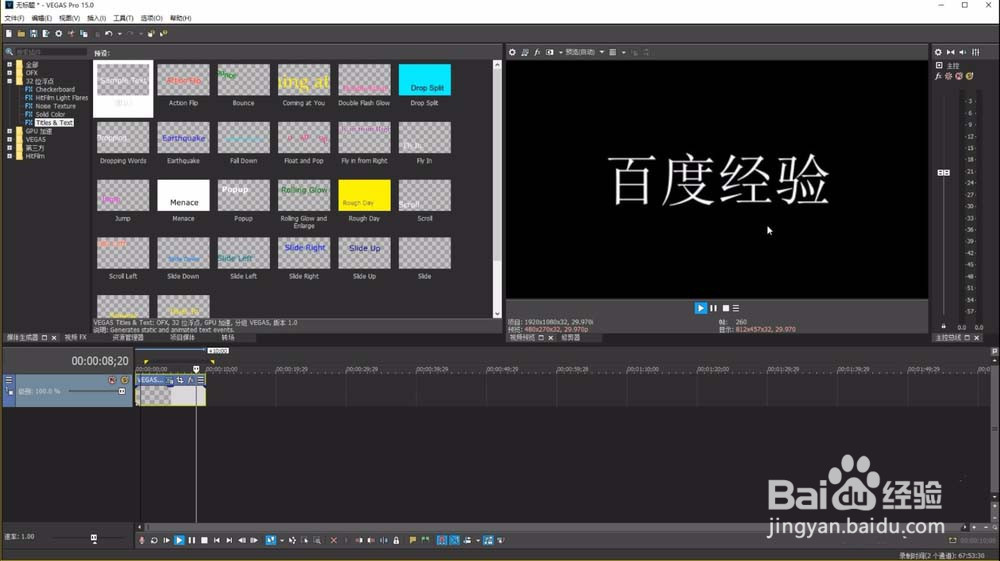Open project properties gear in main toolbar
1000x561 pixels.
59,34
